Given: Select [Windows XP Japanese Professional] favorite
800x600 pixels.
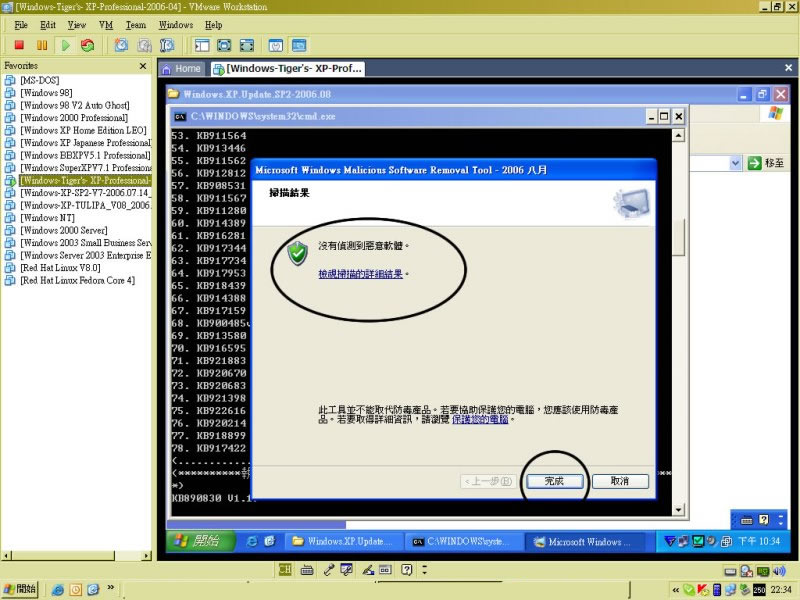Looking at the screenshot, I should coord(85,143).
